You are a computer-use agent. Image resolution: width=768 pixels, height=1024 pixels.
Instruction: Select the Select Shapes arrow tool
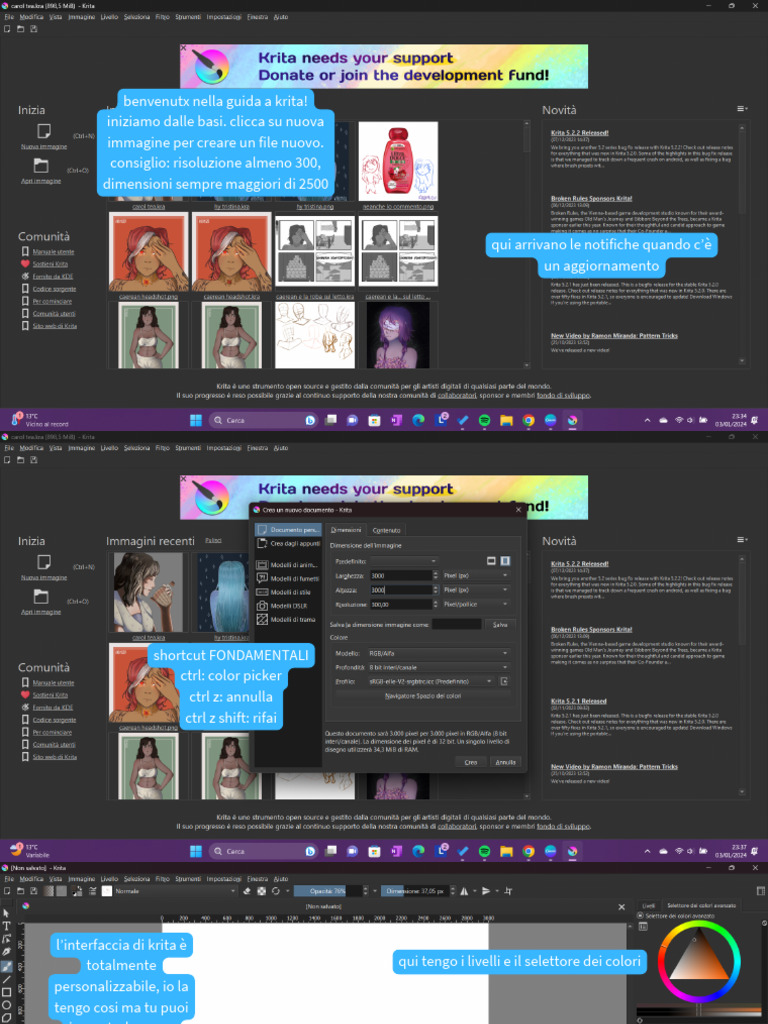click(x=7, y=913)
